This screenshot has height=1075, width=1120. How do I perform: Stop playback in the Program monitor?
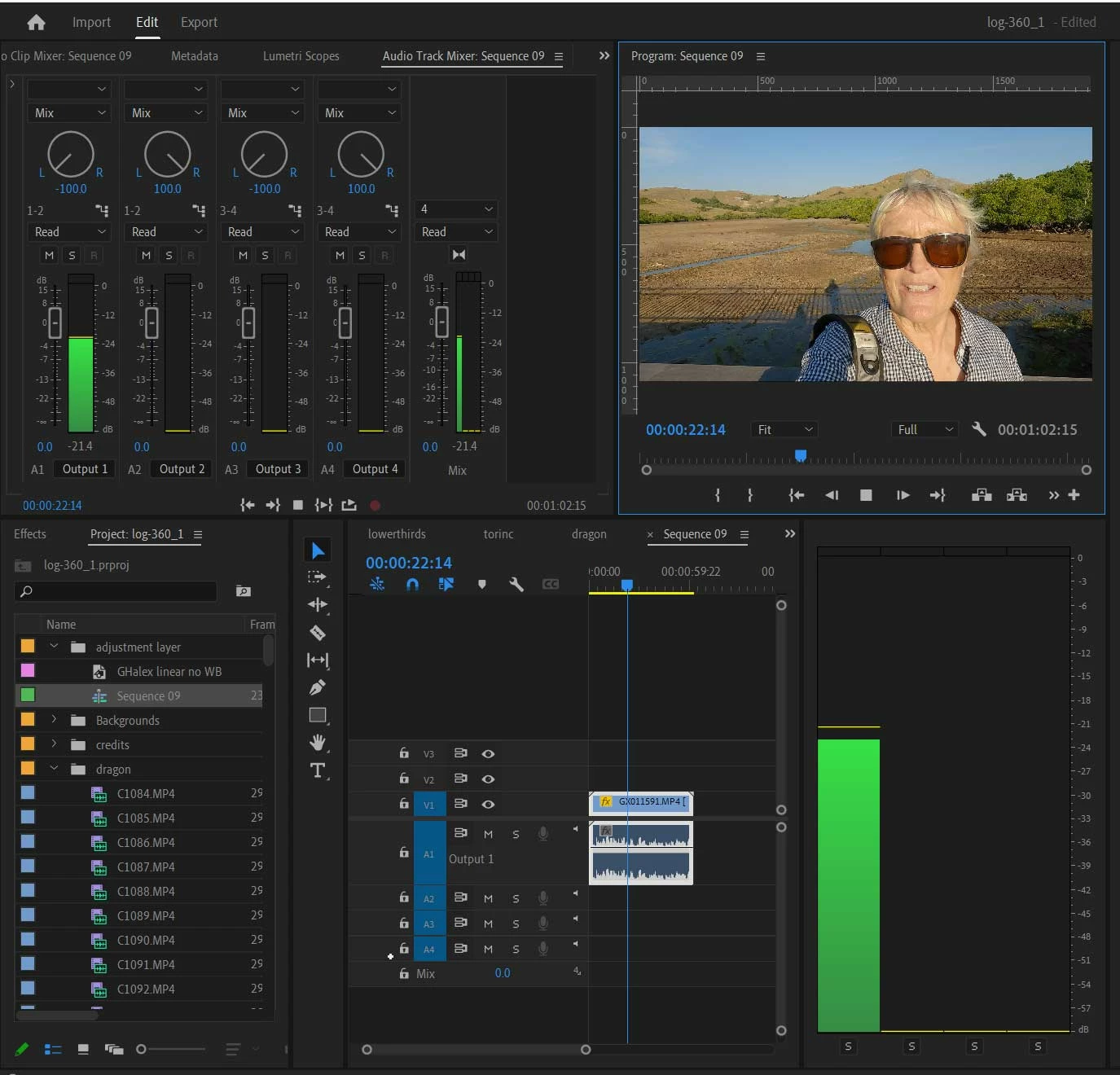(x=866, y=495)
